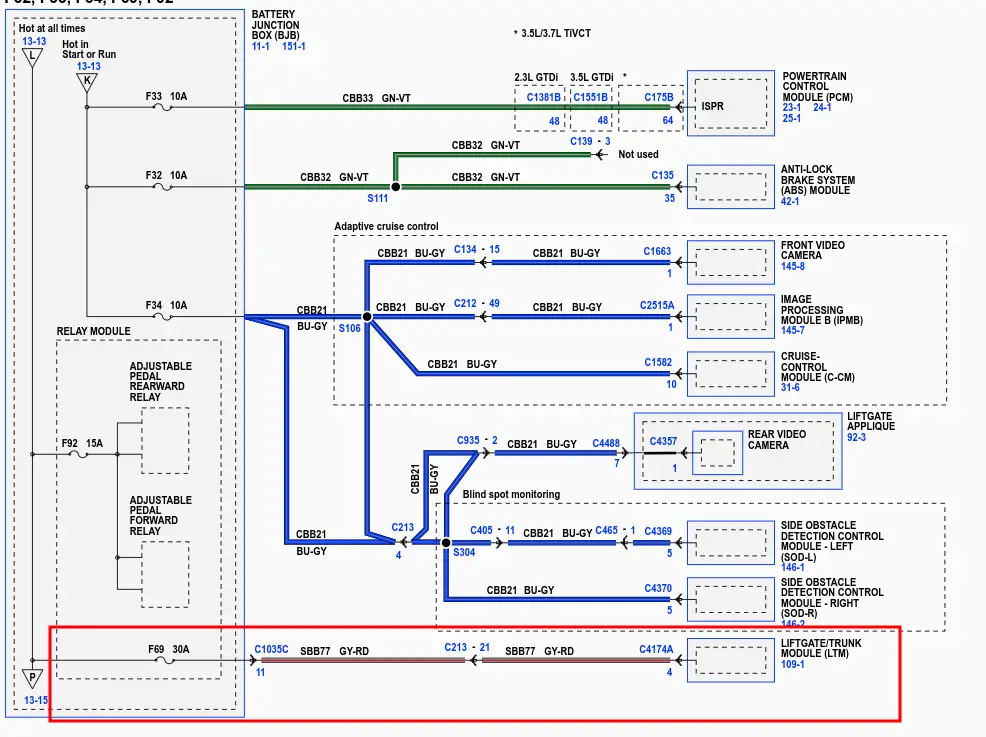Image resolution: width=986 pixels, height=737 pixels.
Task: Click the P triangle reference symbol
Action: [x=32, y=679]
